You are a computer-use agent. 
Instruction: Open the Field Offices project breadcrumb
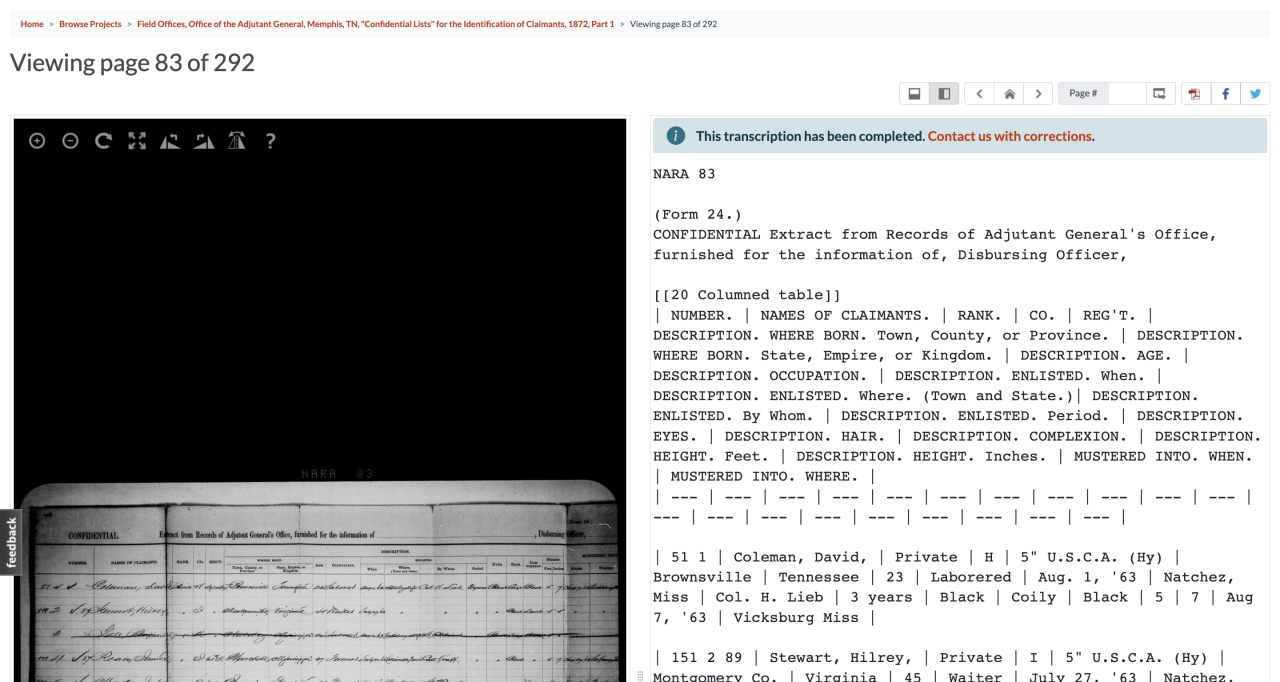376,24
